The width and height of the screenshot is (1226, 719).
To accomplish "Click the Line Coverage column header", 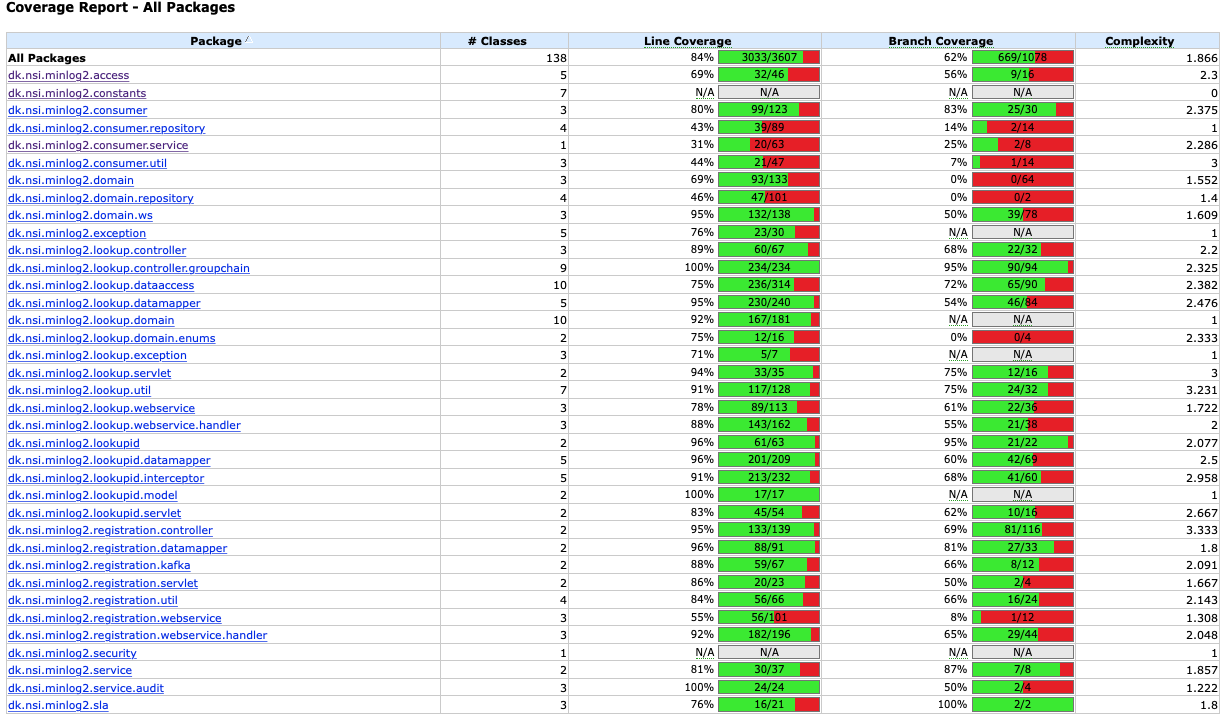I will tap(687, 41).
